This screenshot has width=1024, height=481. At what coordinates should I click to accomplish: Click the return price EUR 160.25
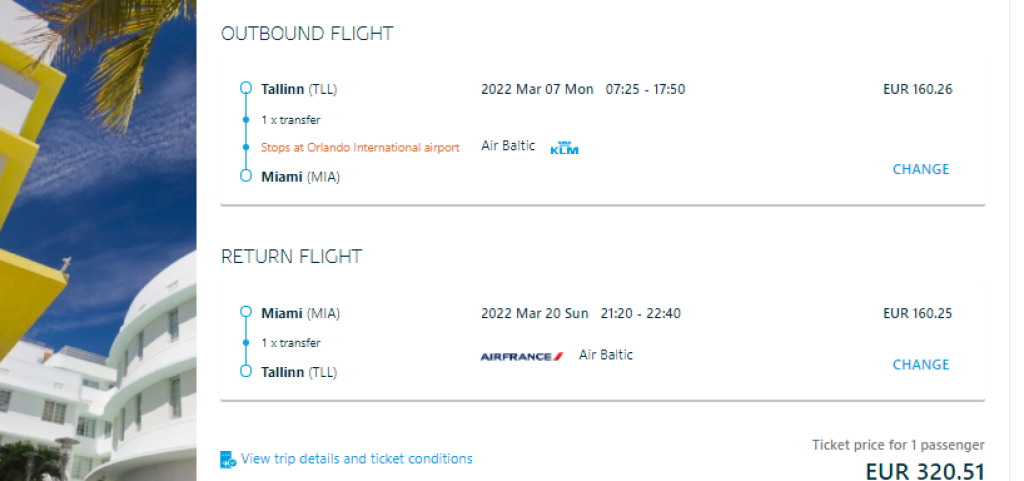coord(917,313)
